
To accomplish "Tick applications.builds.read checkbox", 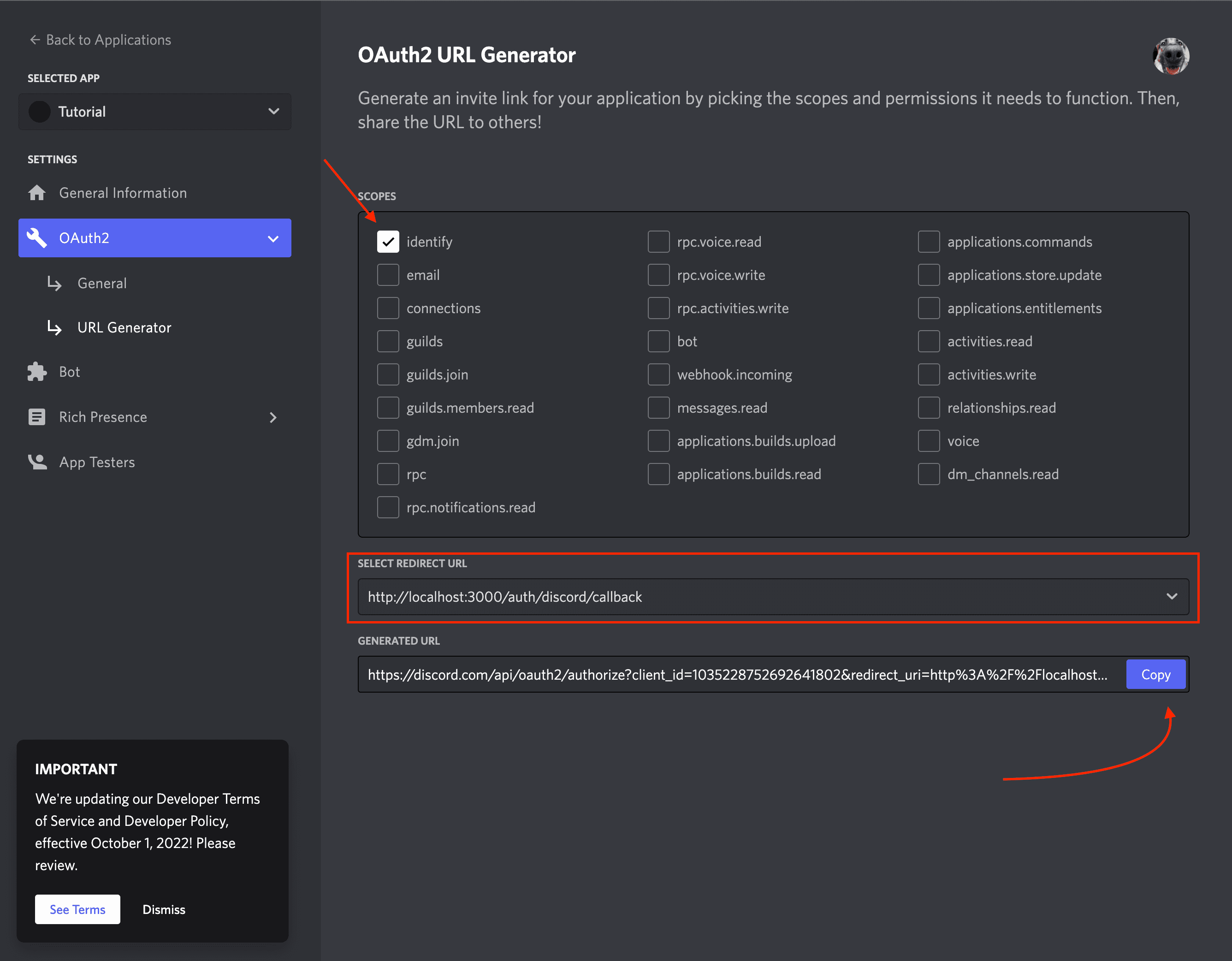I will 658,474.
